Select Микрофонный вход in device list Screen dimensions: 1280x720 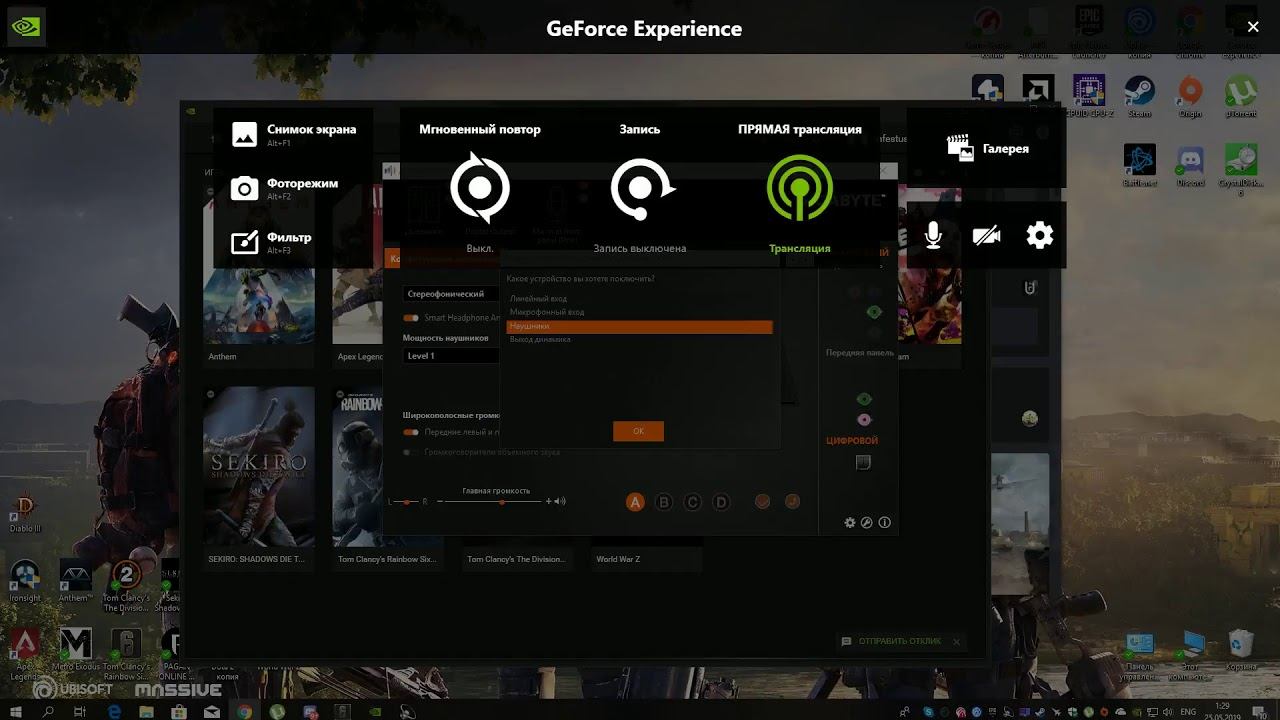(640, 312)
